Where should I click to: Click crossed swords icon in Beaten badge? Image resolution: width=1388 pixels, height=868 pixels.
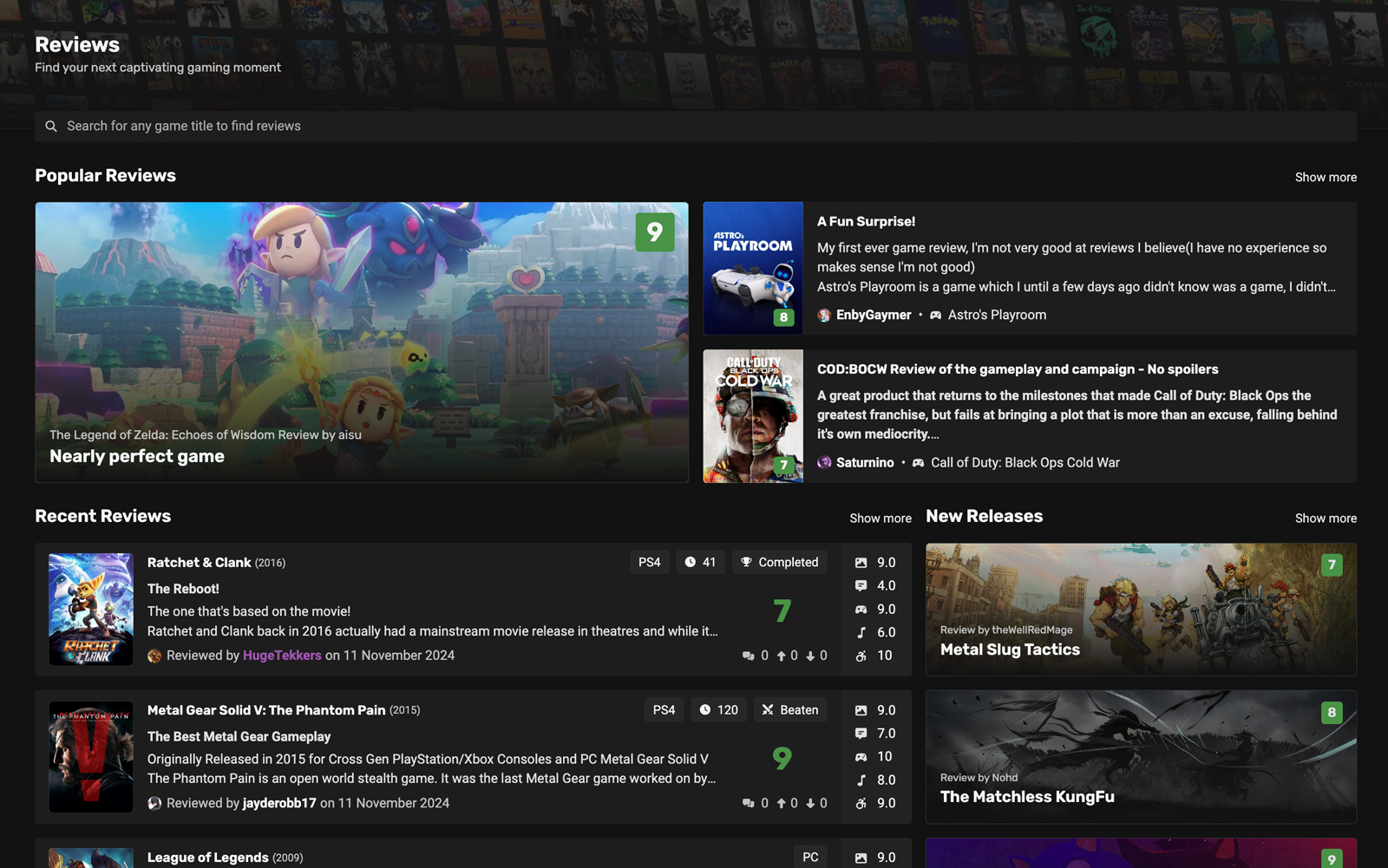pyautogui.click(x=768, y=710)
